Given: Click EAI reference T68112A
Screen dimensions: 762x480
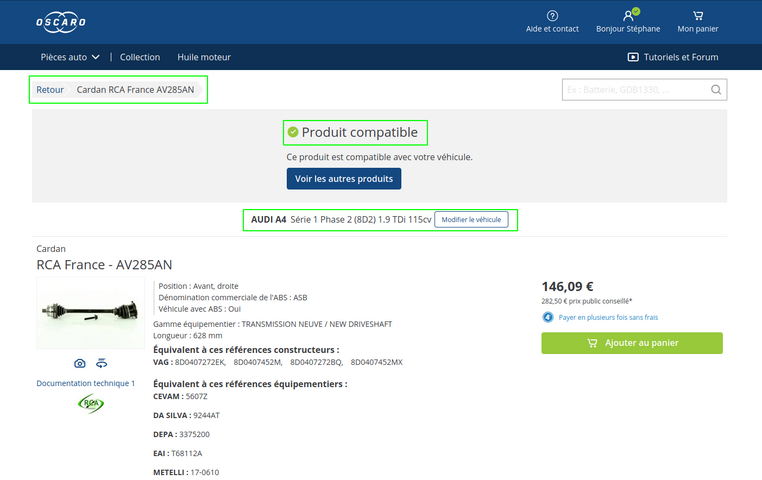Looking at the screenshot, I should [x=187, y=453].
